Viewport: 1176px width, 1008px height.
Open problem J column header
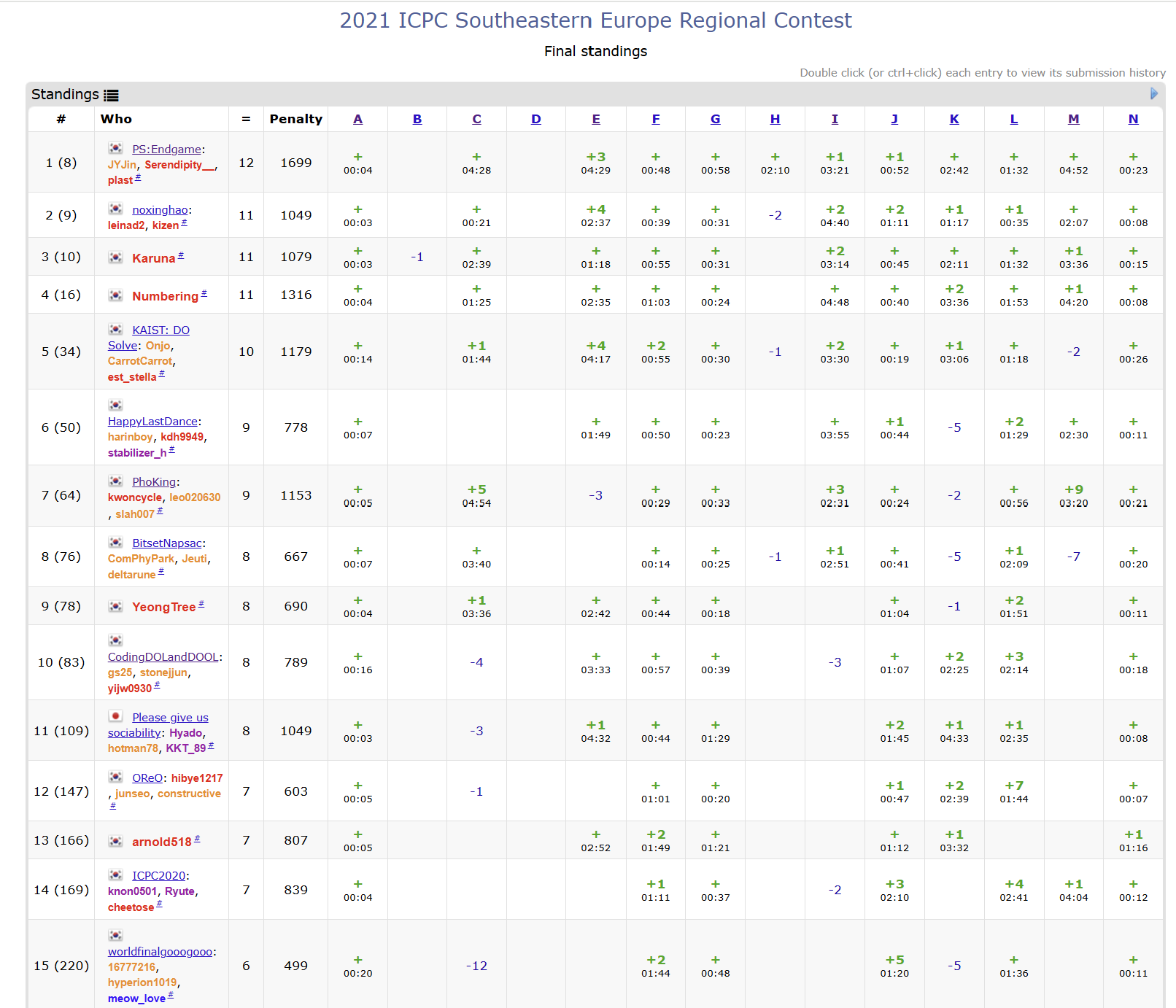point(894,119)
